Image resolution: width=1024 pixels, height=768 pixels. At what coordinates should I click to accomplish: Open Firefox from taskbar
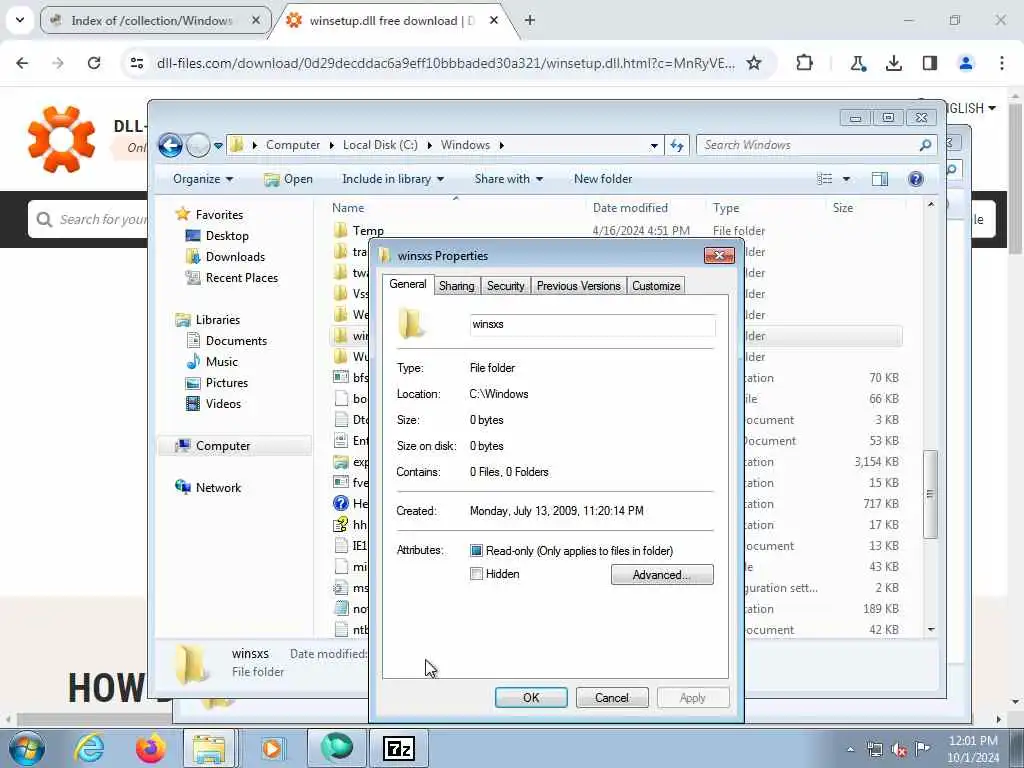[x=150, y=748]
